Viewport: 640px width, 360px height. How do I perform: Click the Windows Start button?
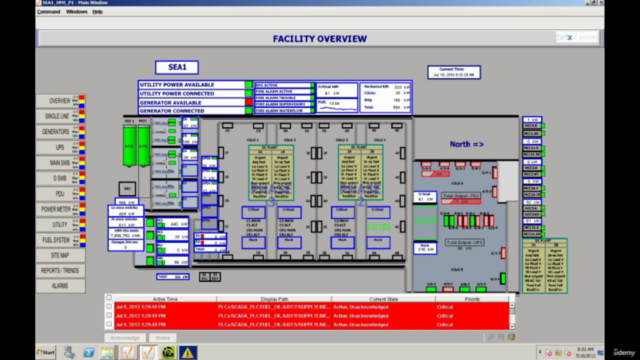pyautogui.click(x=46, y=352)
